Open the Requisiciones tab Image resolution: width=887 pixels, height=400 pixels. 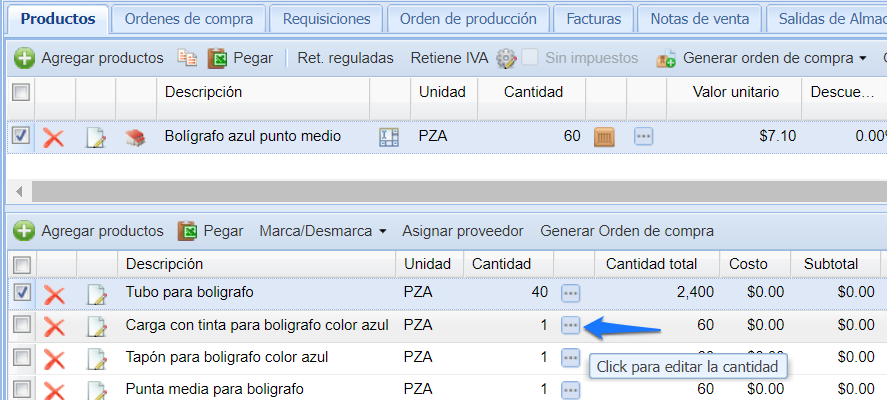326,19
